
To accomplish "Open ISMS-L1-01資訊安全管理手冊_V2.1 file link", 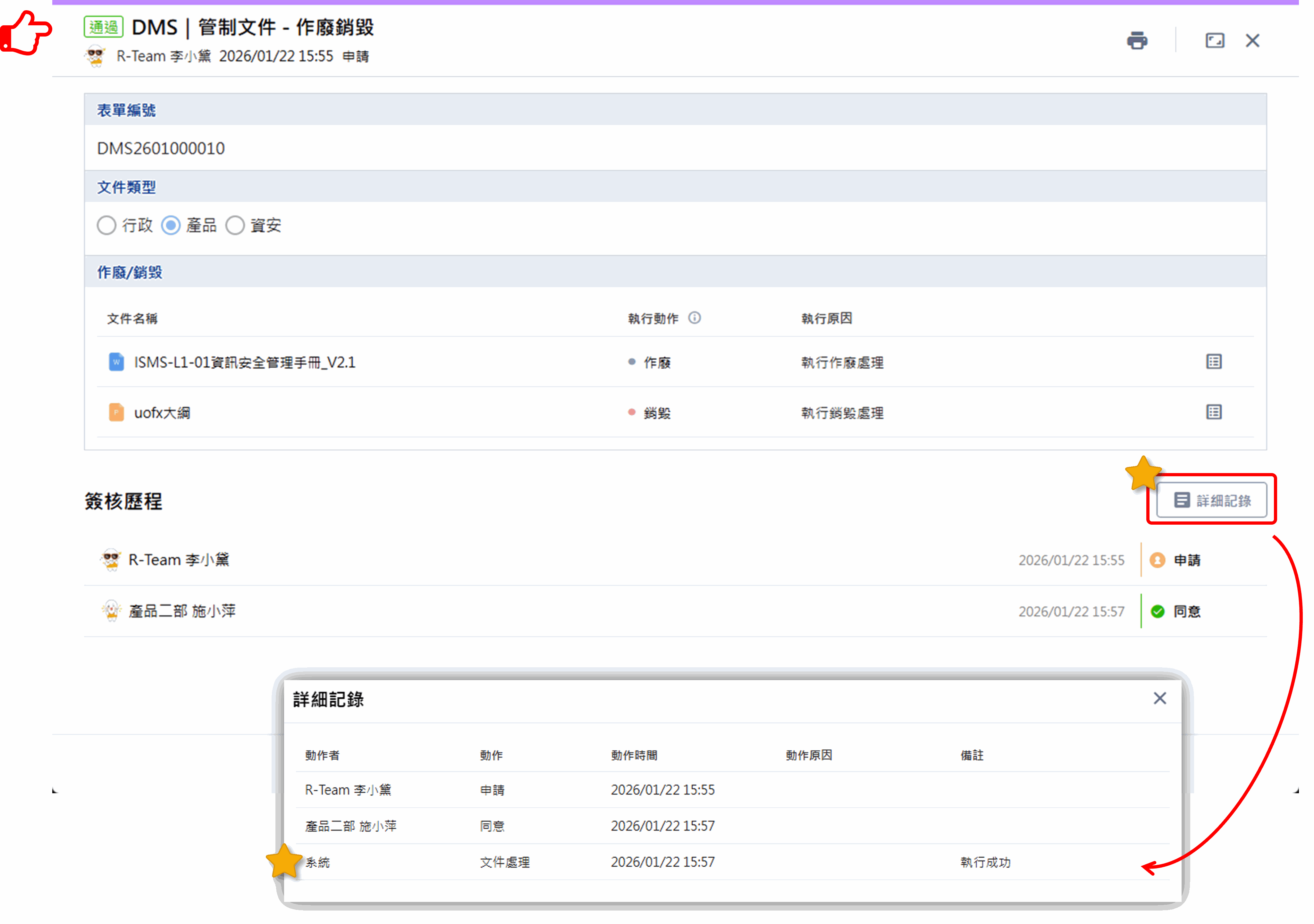I will (244, 362).
